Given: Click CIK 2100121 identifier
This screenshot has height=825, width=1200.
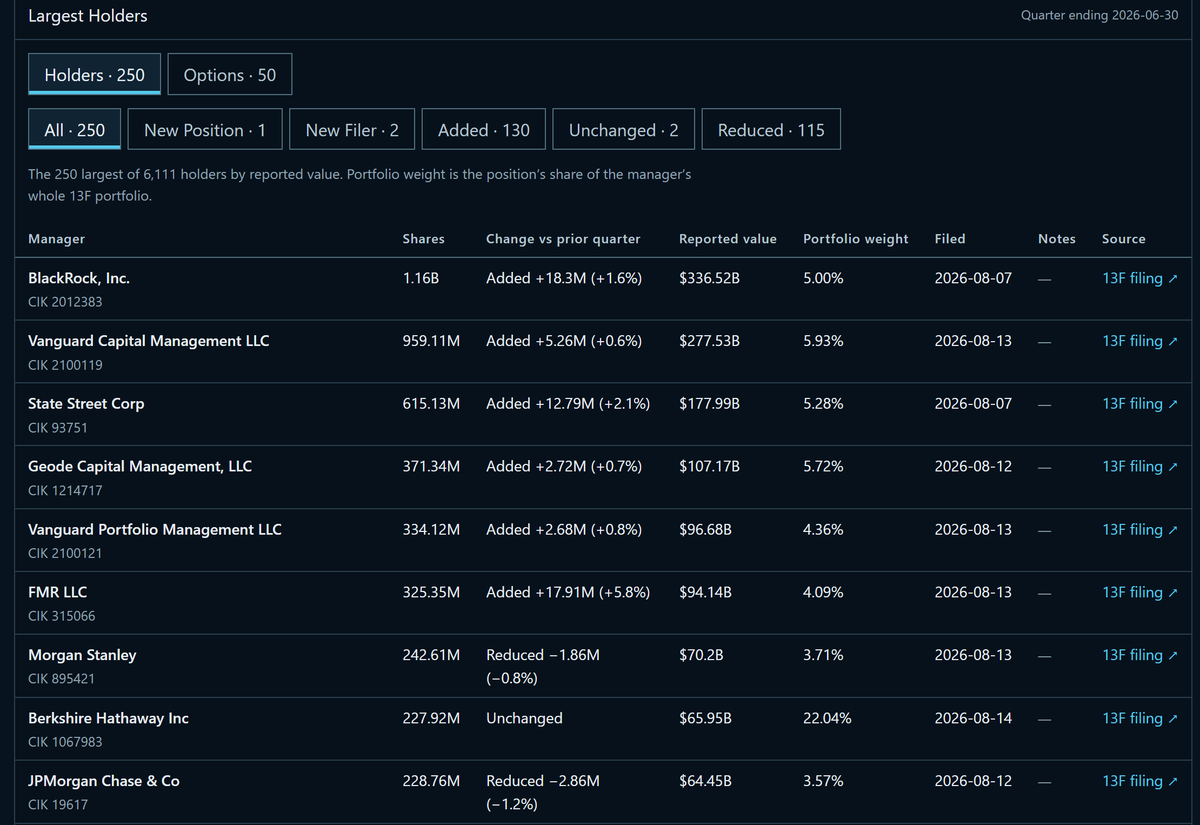Looking at the screenshot, I should [x=65, y=553].
